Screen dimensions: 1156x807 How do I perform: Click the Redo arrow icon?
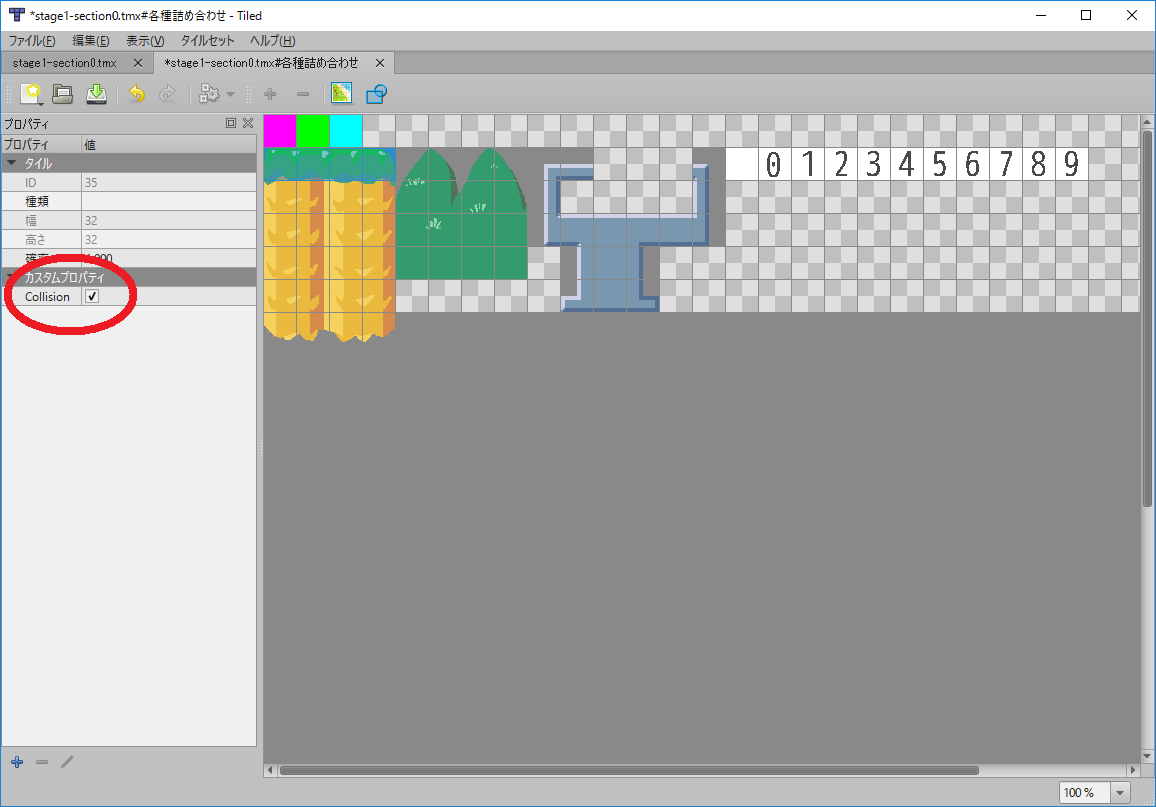(168, 93)
